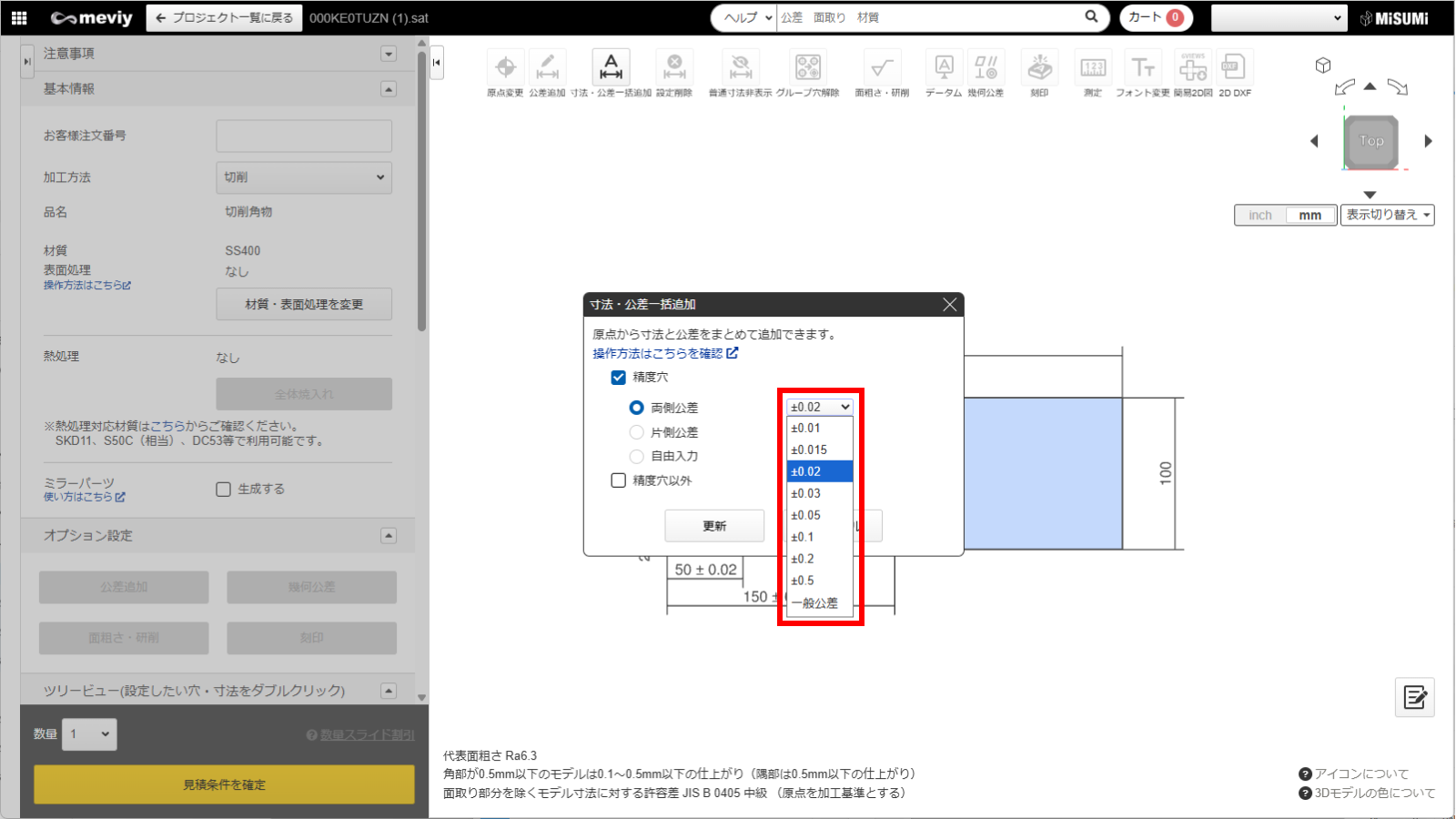Screen dimensions: 1456x819
Task: Uncheck the 精度穴 checkbox
Action: [x=619, y=377]
